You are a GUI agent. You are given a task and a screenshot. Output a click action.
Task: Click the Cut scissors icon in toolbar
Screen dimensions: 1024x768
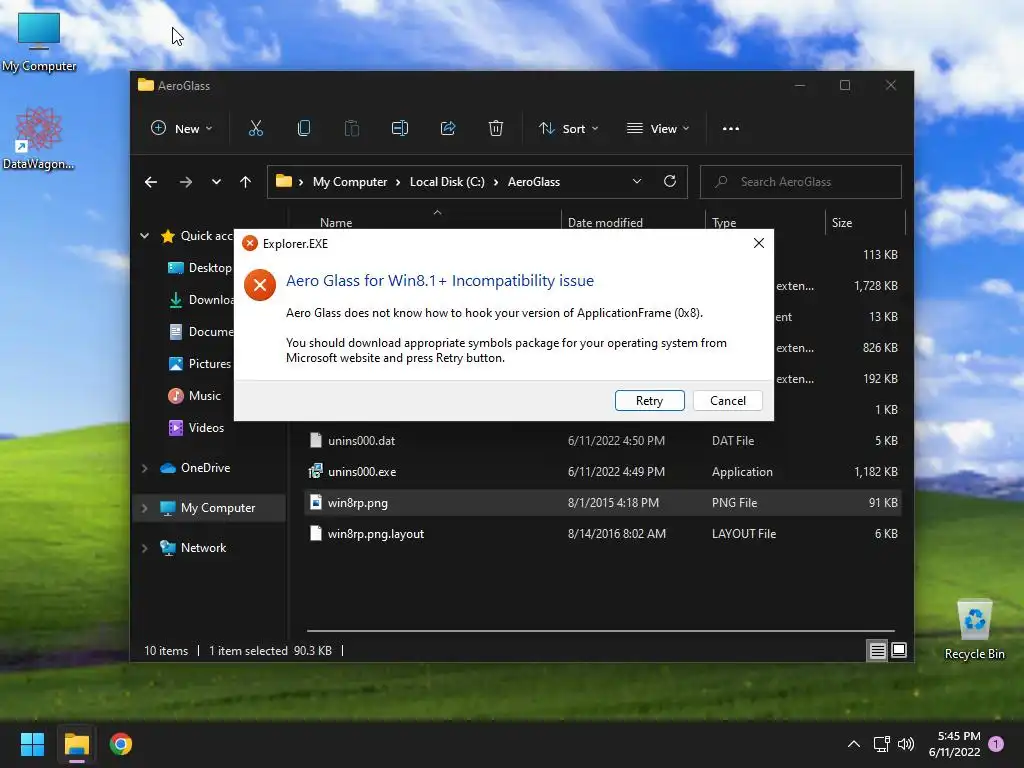256,129
